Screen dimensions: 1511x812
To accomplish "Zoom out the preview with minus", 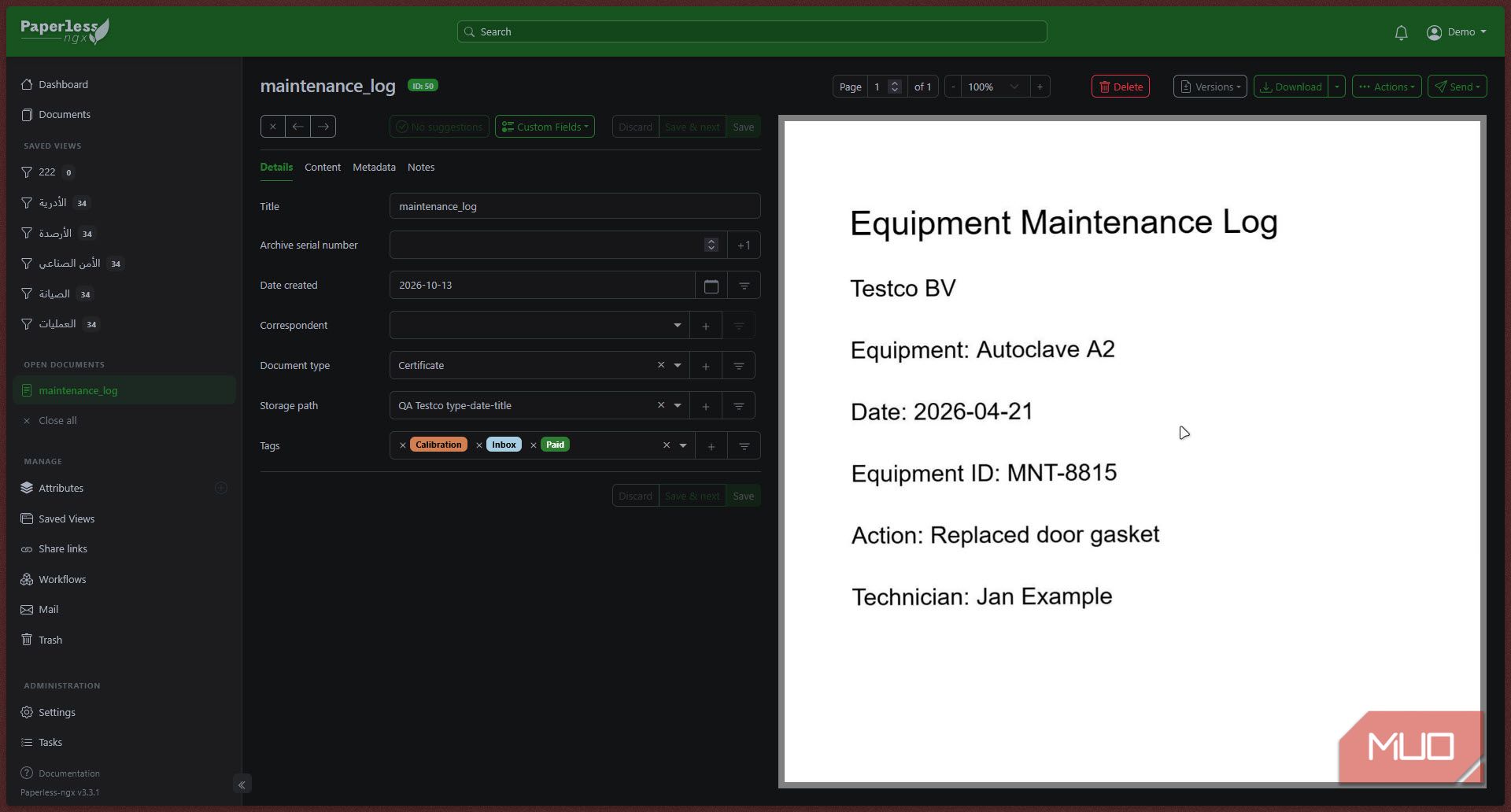I will pyautogui.click(x=953, y=87).
